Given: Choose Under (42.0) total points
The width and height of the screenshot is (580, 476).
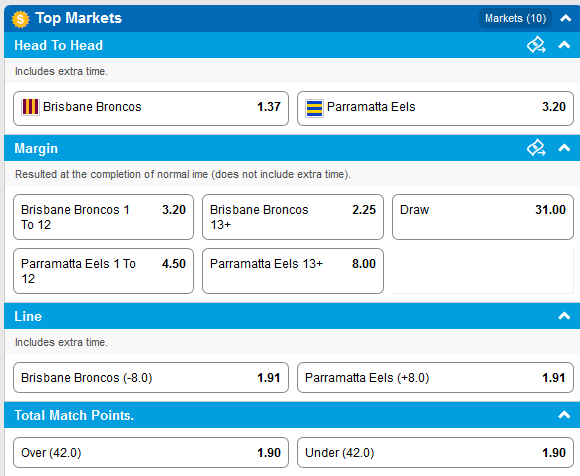Looking at the screenshot, I should 435,453.
